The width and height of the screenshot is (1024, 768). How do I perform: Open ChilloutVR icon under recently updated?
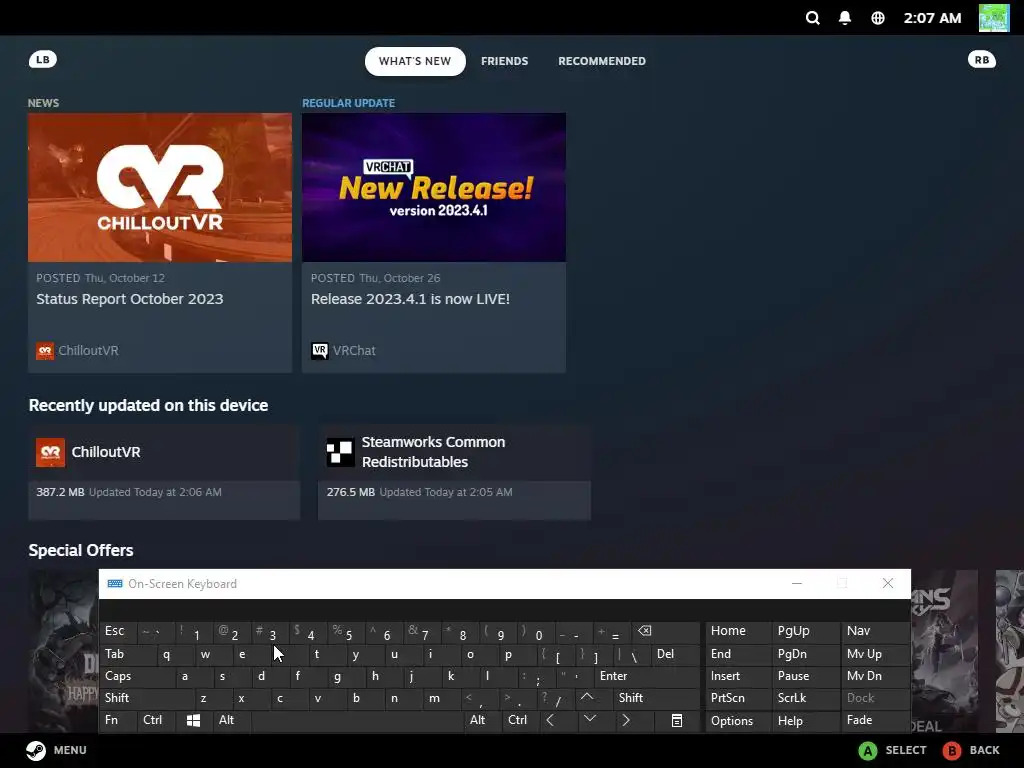[x=50, y=452]
